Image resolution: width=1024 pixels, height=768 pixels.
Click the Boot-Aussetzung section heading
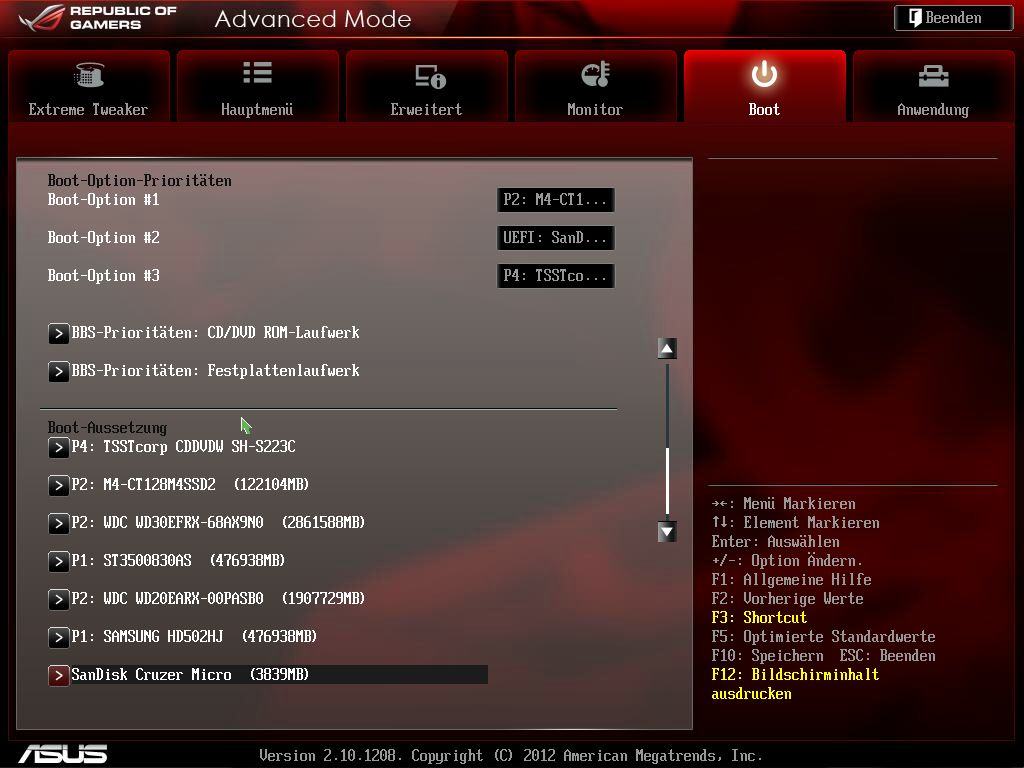107,428
